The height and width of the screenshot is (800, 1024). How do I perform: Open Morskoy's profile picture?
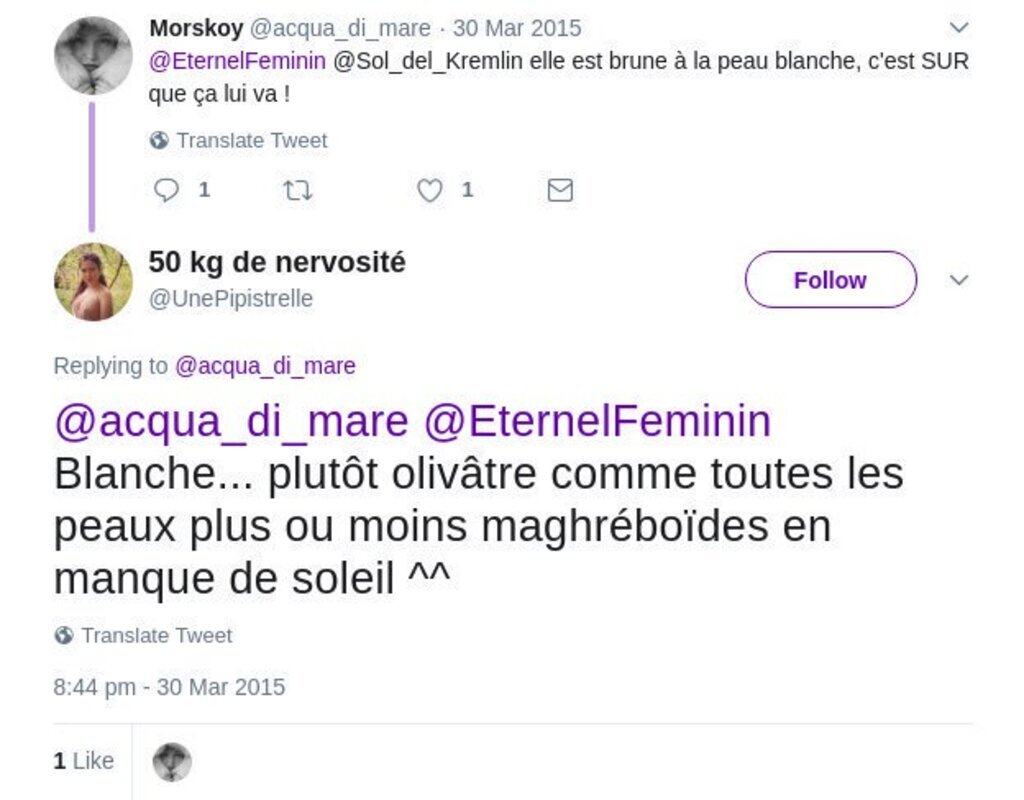[93, 55]
